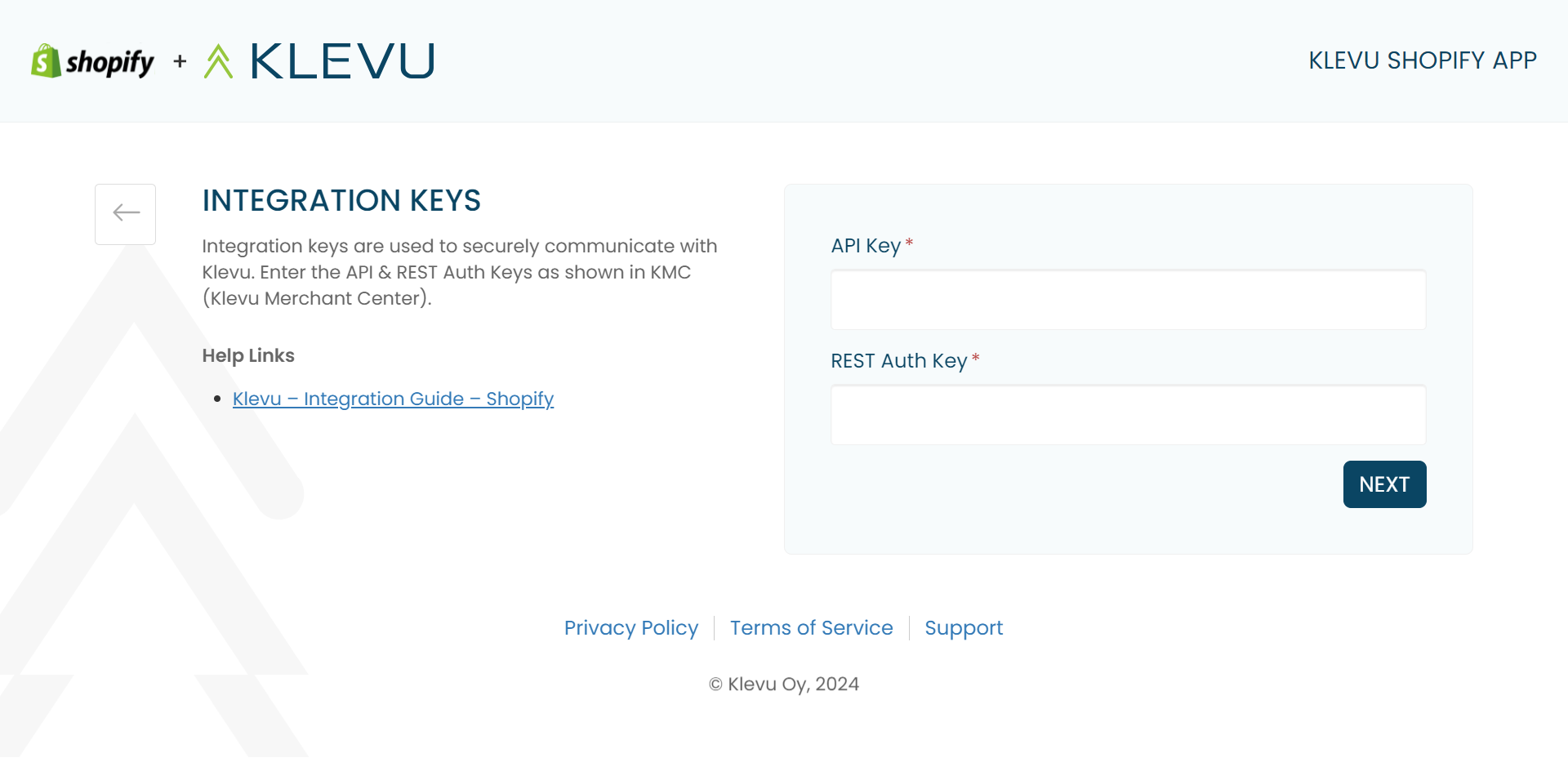Click the INTEGRATION KEYS heading
This screenshot has width=1568, height=758.
click(x=341, y=201)
